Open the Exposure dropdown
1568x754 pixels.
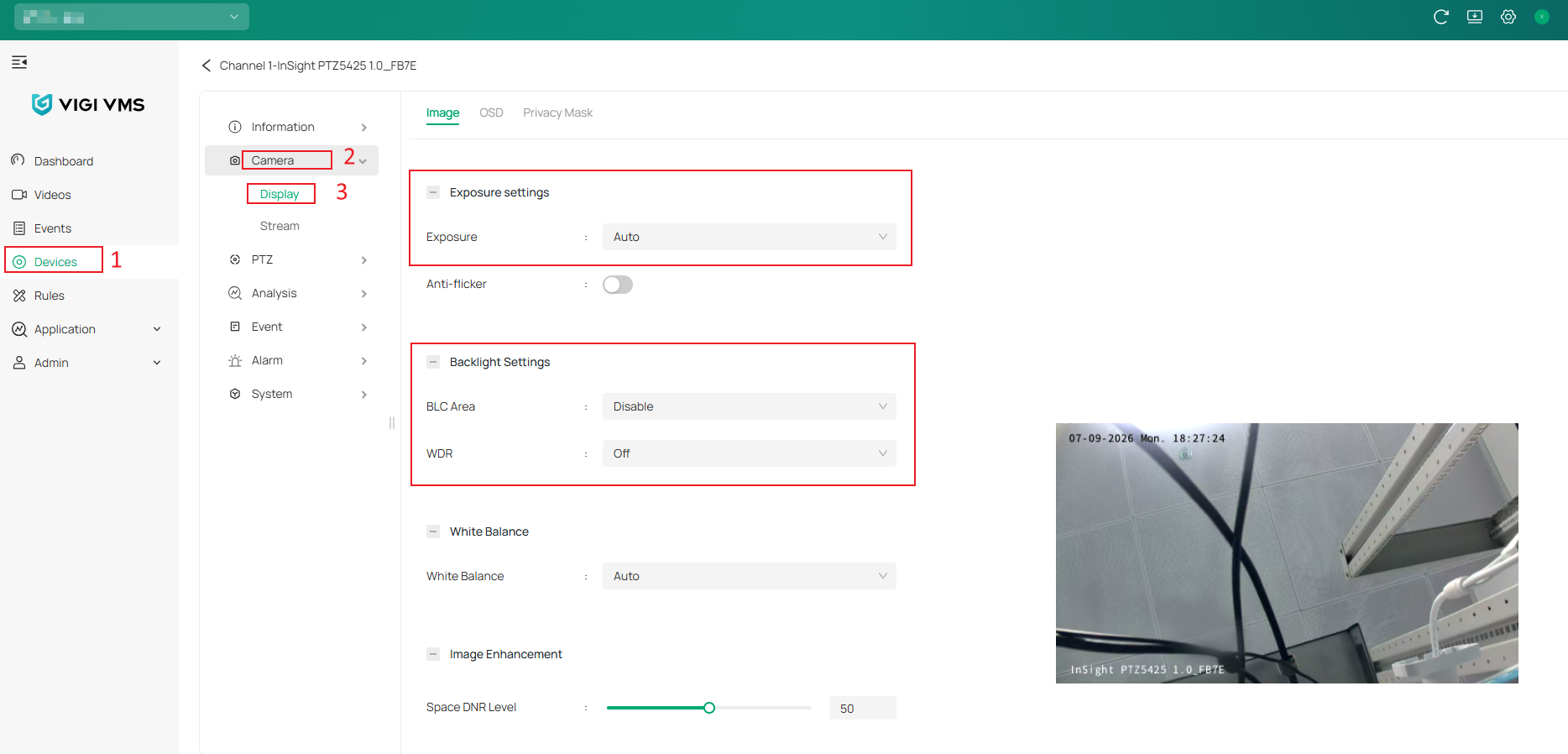(x=749, y=237)
